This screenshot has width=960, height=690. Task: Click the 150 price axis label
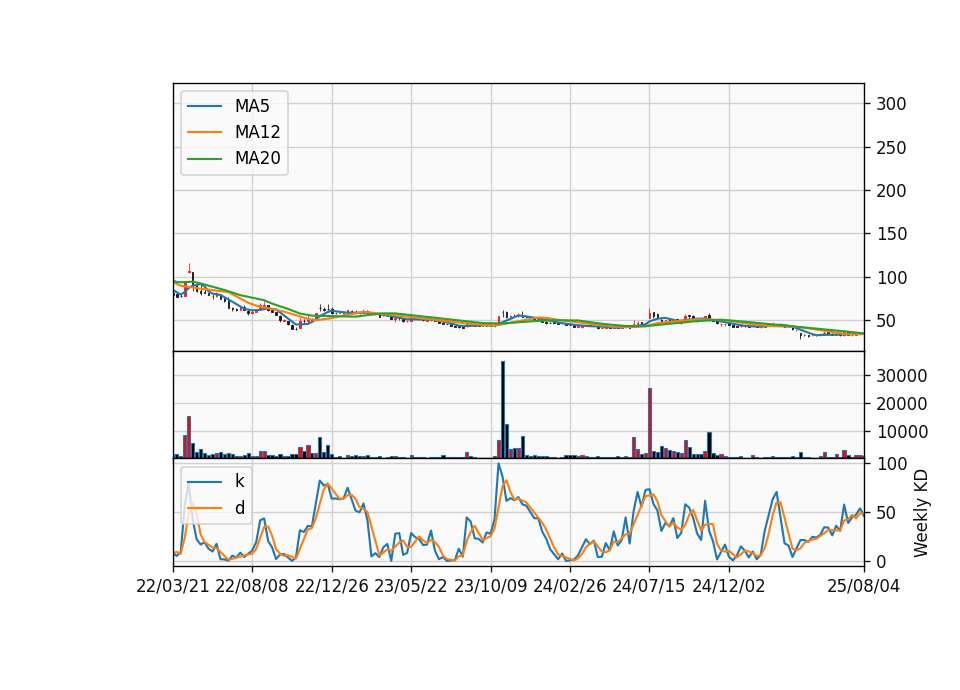(891, 234)
